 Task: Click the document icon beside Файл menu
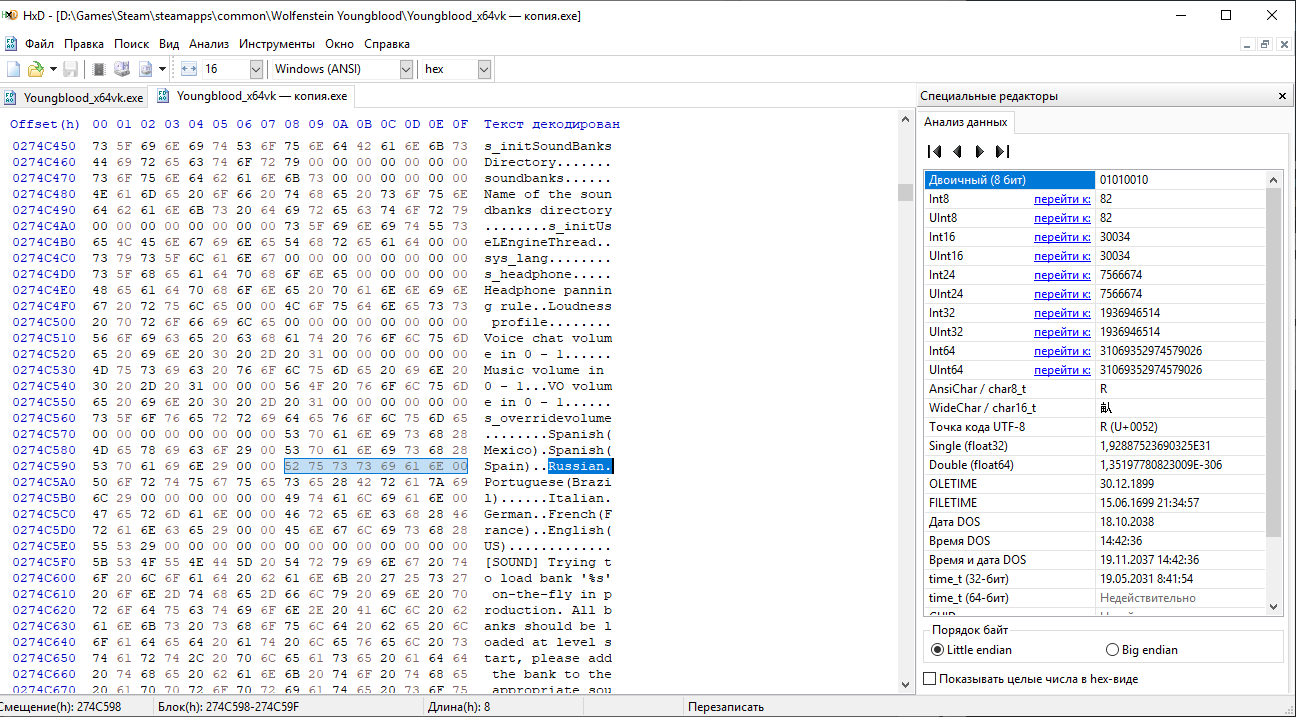pos(11,44)
